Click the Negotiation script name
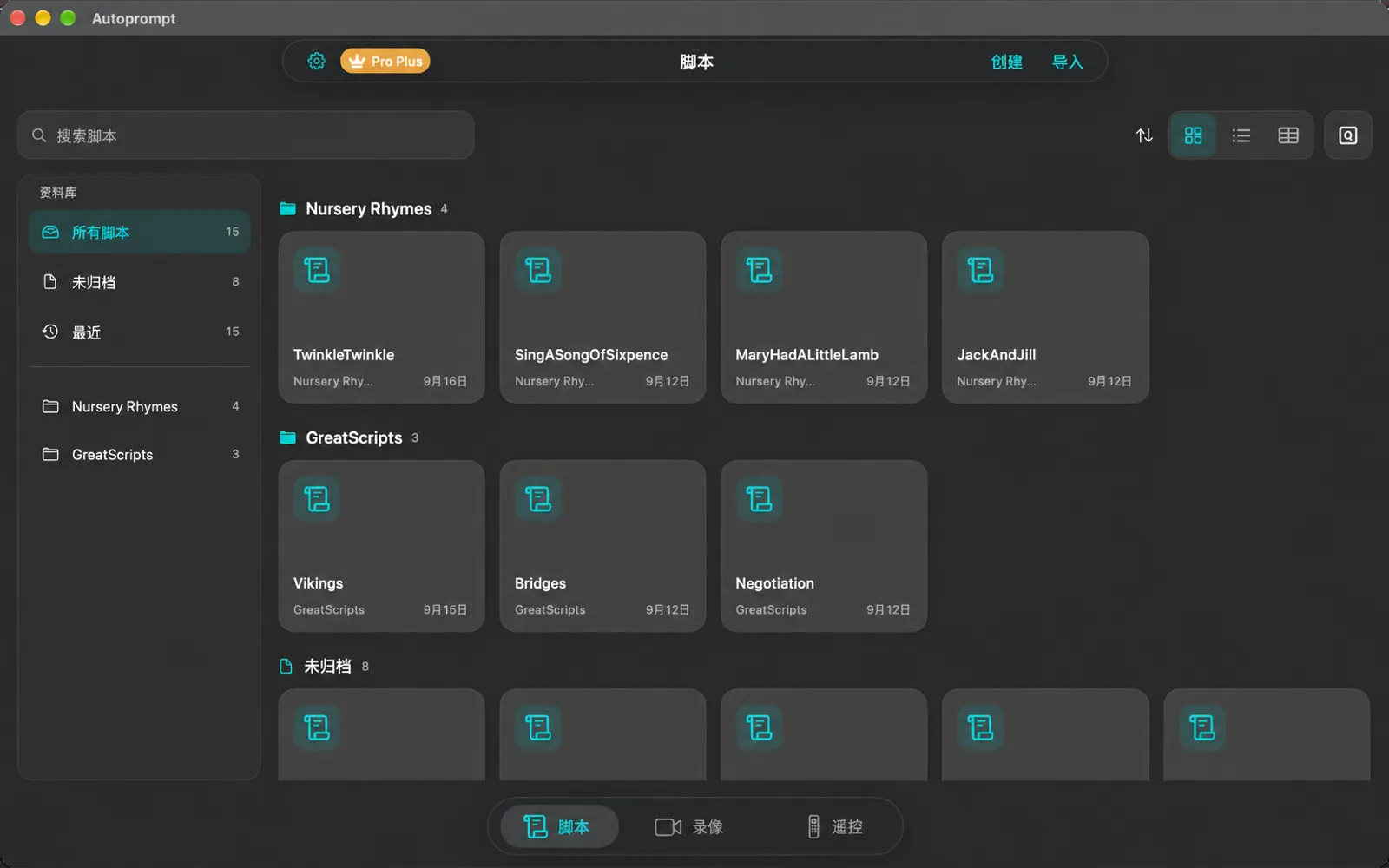 click(x=774, y=583)
